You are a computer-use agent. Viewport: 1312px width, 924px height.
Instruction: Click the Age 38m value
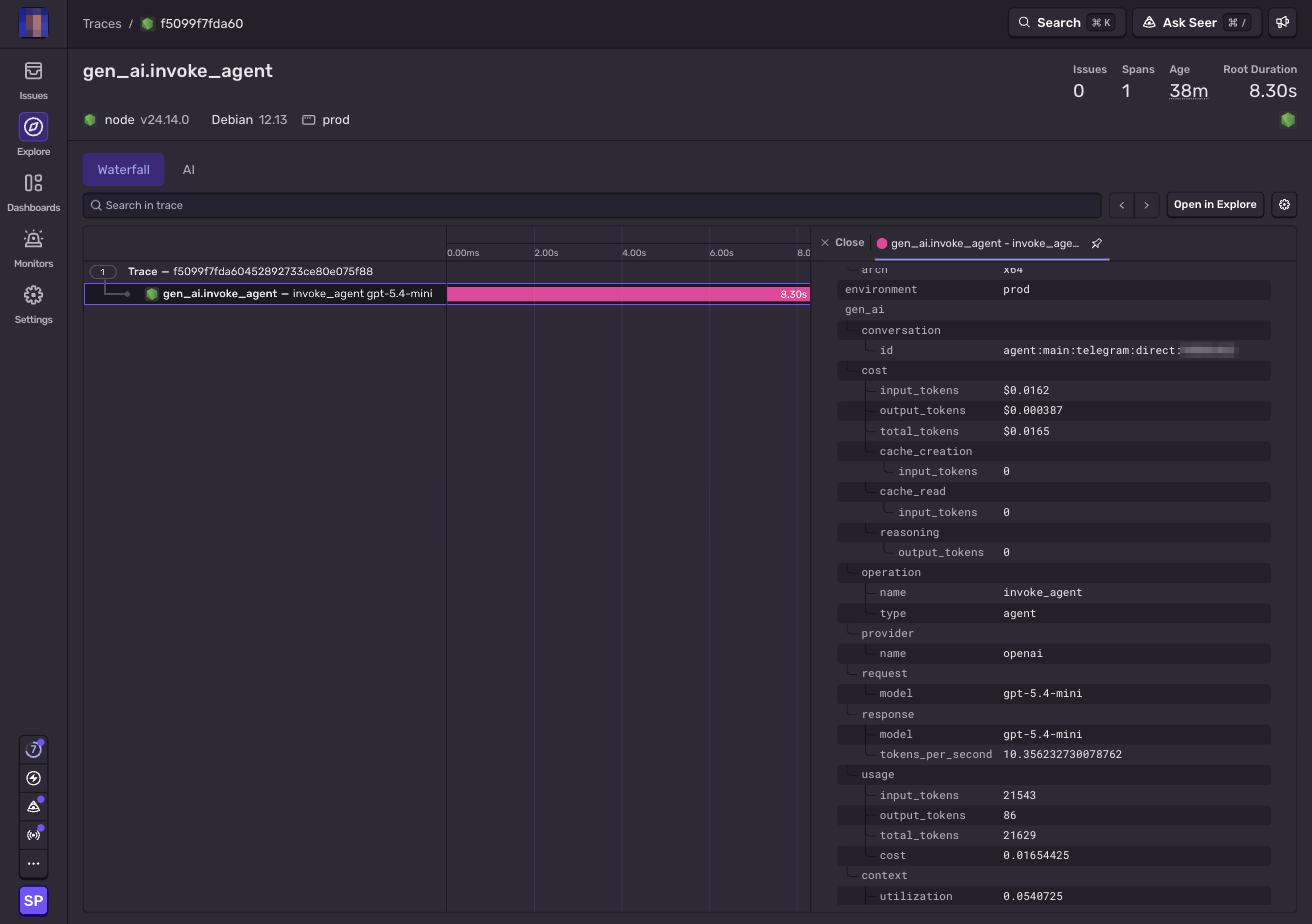click(1188, 91)
